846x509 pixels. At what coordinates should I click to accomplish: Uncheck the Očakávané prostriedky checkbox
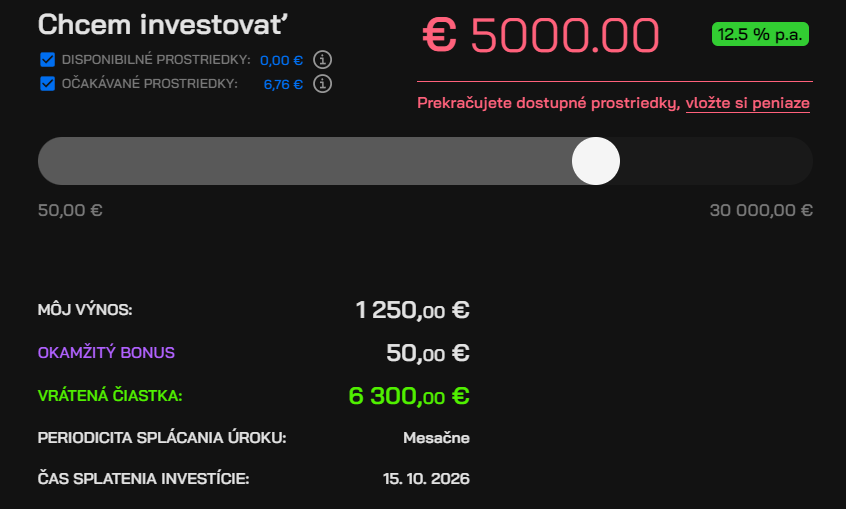[x=47, y=84]
